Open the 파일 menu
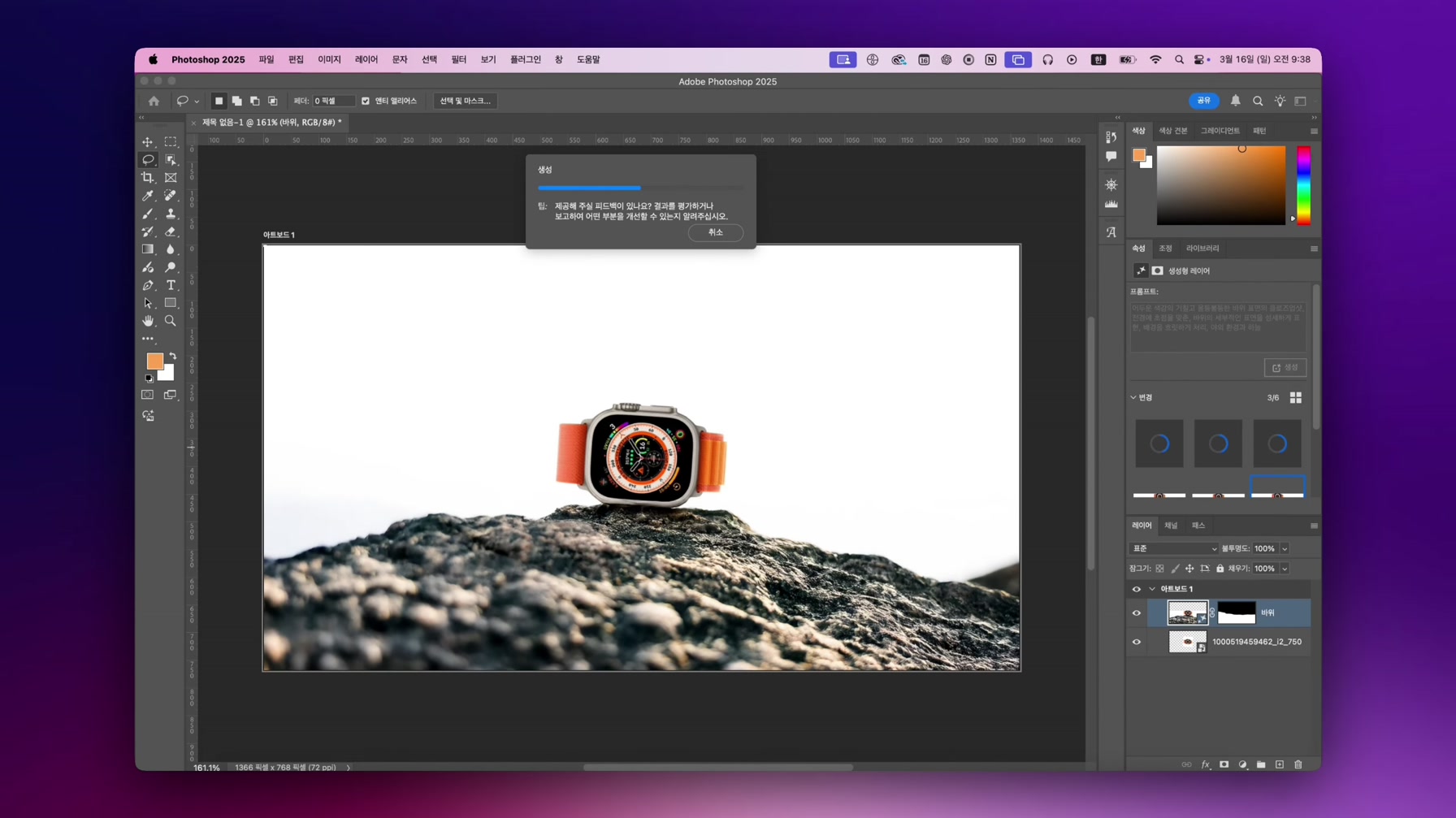1456x818 pixels. coord(266,59)
